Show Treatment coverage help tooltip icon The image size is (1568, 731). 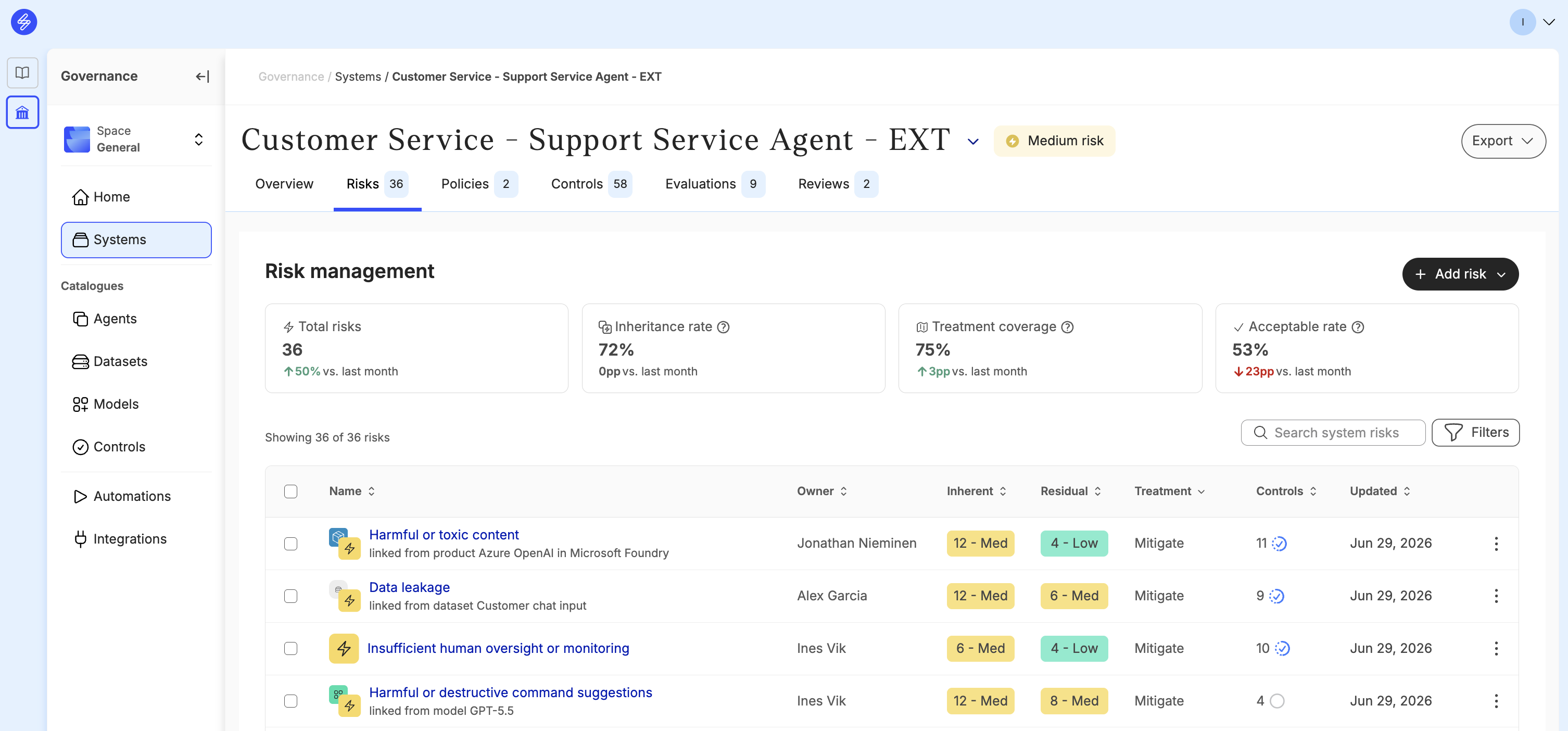point(1067,327)
